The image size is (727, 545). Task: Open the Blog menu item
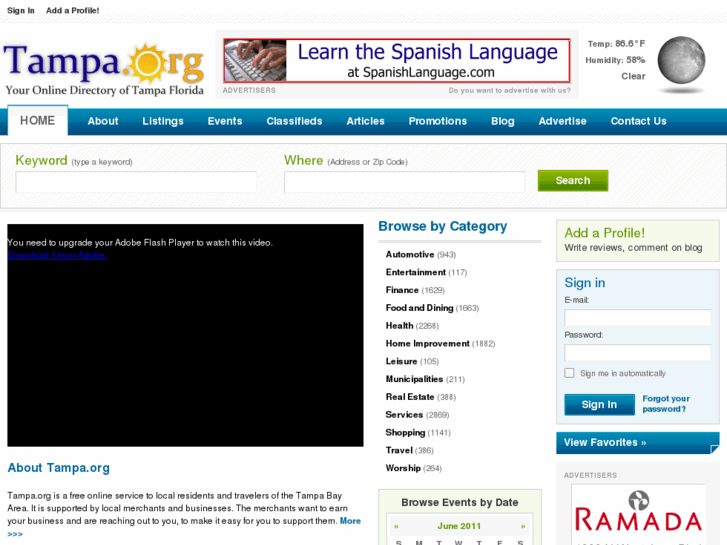[503, 121]
